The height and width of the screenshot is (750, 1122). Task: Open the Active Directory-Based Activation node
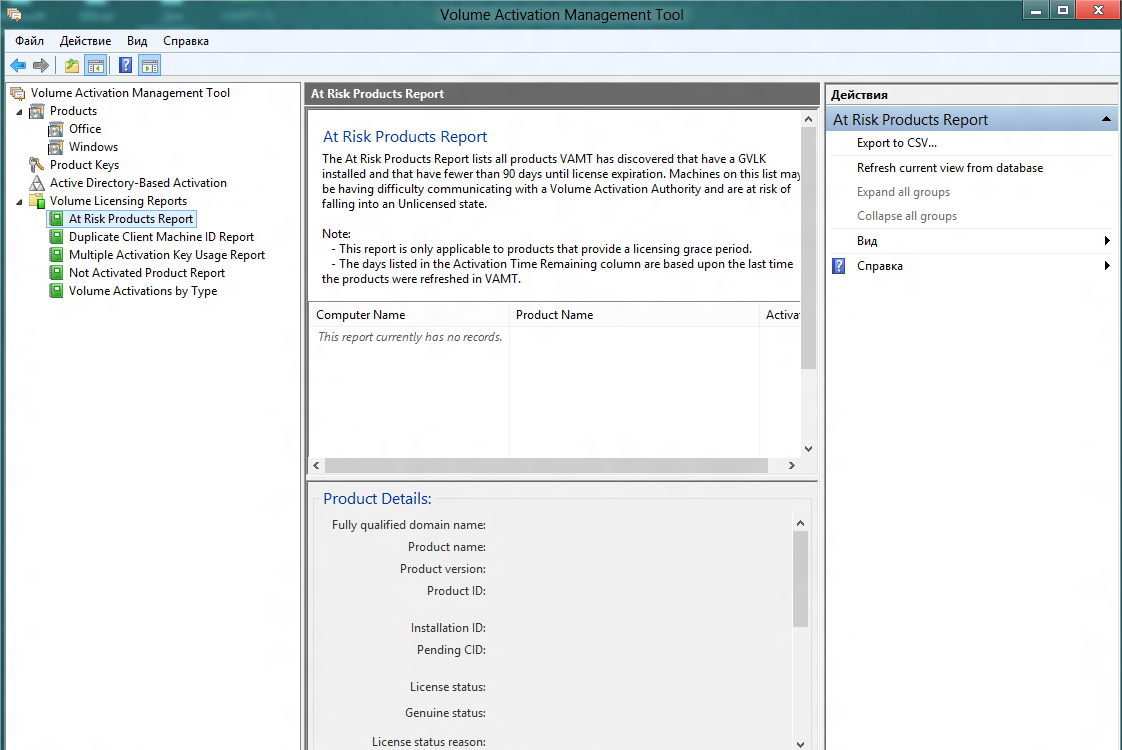coord(138,183)
